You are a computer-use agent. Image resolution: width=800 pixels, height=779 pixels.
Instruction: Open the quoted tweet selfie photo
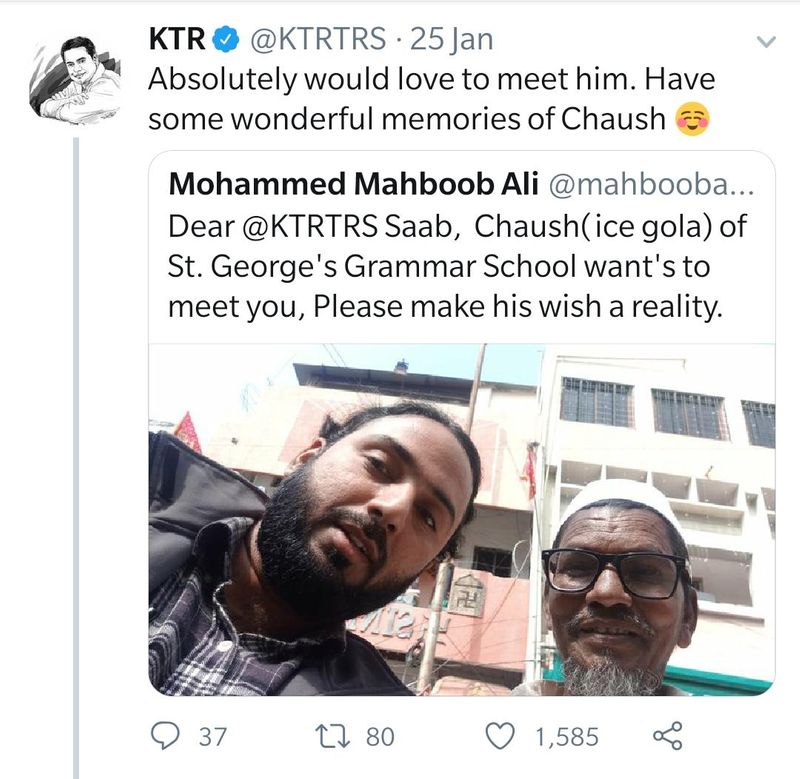[x=461, y=519]
